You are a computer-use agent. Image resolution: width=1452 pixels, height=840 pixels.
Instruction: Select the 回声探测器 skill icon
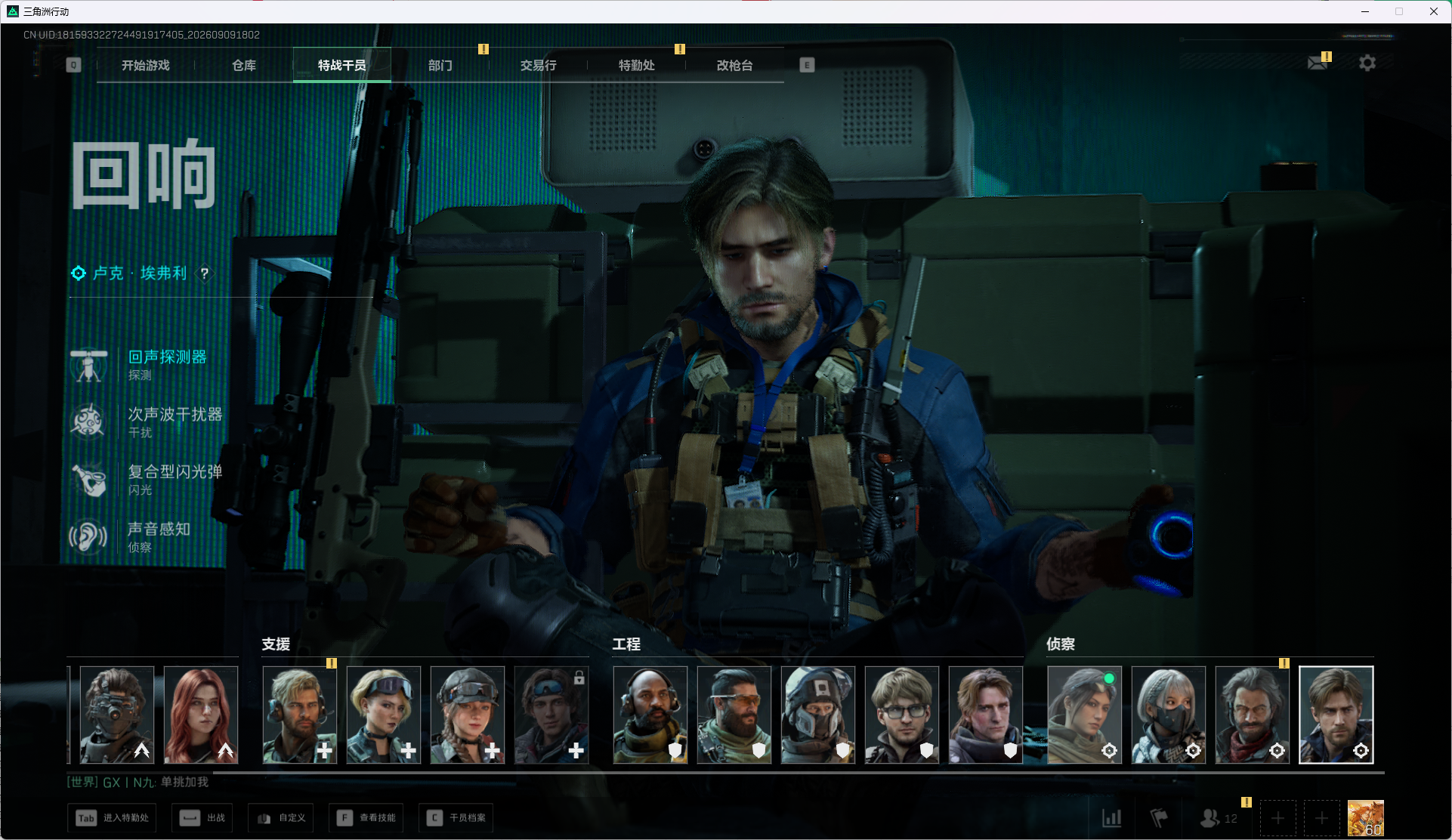point(89,365)
